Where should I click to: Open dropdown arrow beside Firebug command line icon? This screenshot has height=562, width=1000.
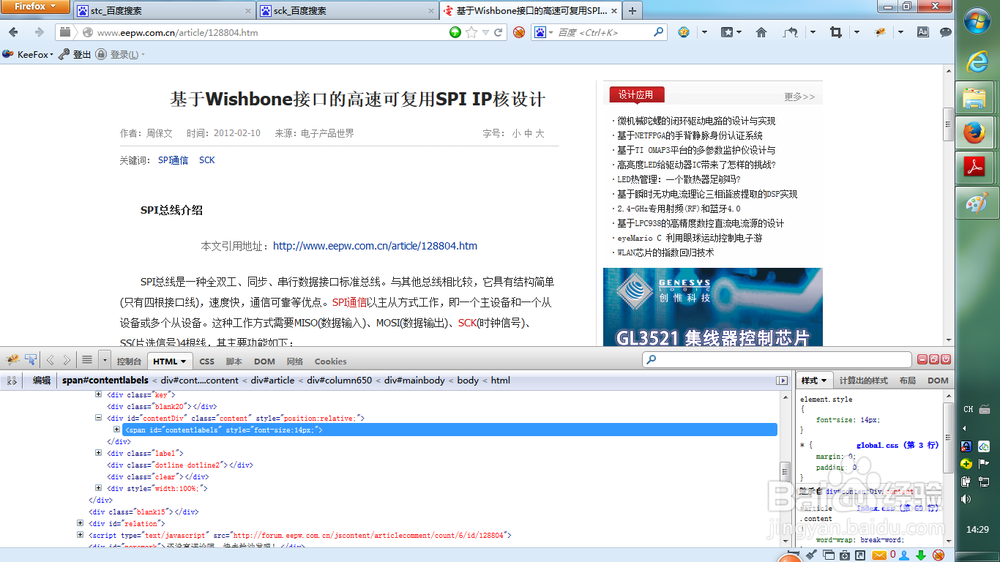[105, 360]
